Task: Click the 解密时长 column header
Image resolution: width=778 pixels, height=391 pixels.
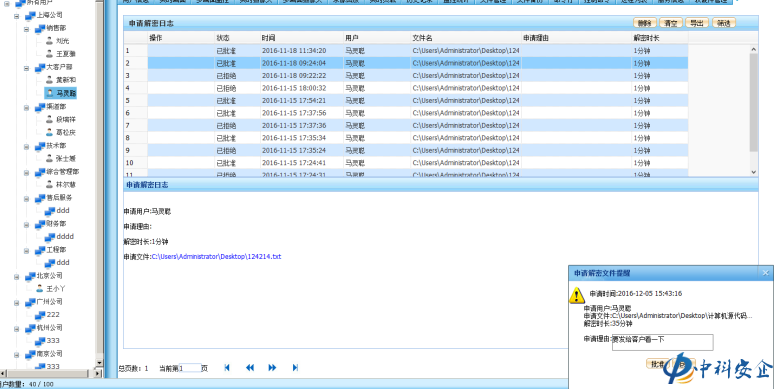Action: click(x=659, y=38)
